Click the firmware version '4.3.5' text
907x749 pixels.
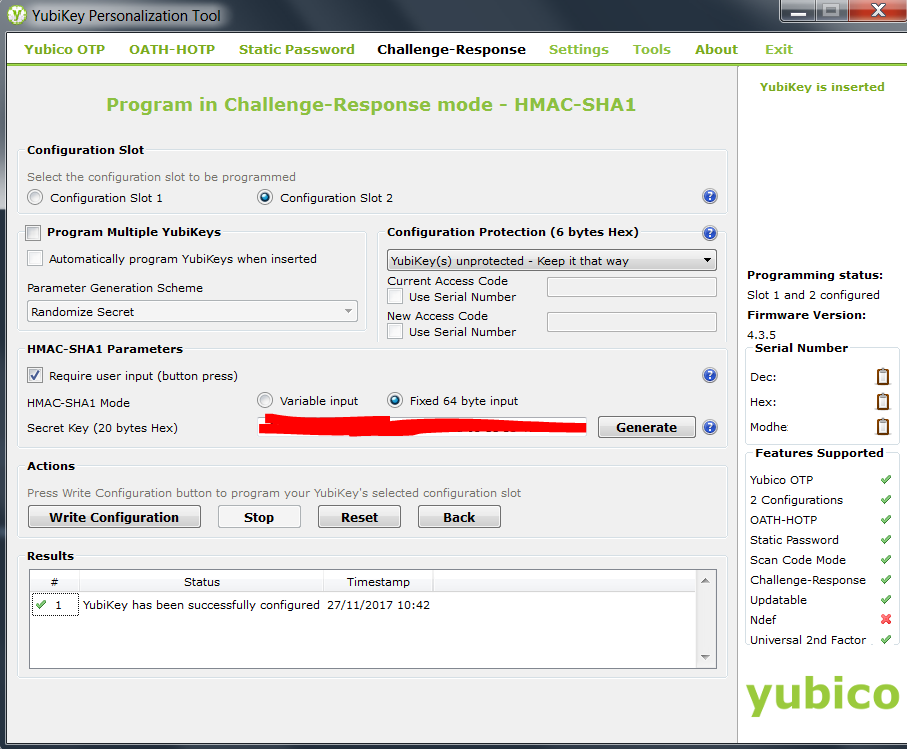[761, 335]
